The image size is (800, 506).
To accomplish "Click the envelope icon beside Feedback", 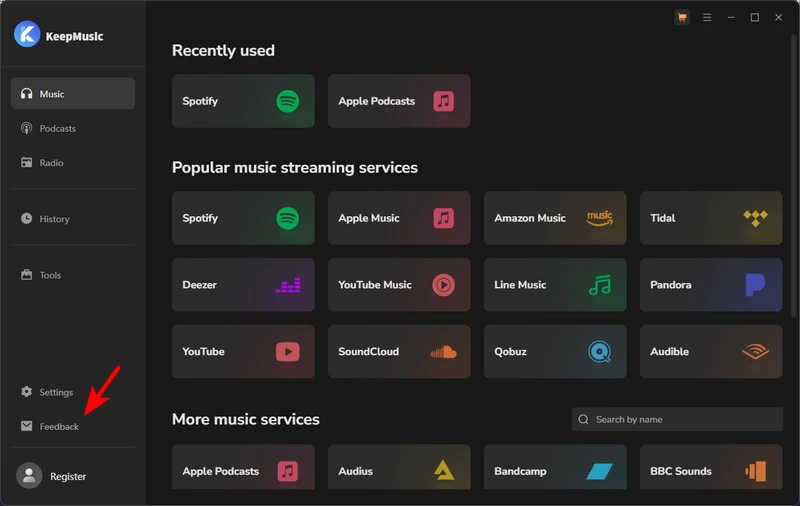I will point(27,426).
